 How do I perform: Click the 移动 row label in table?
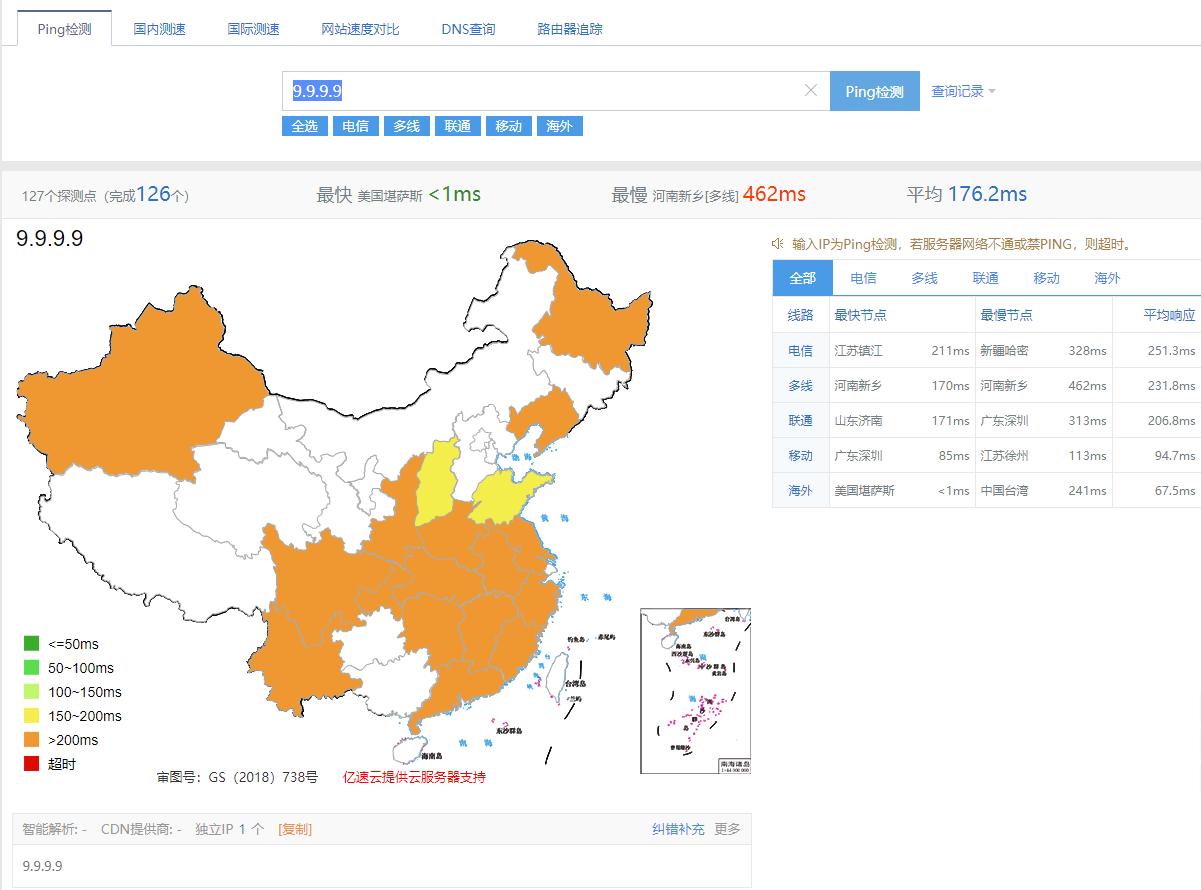pyautogui.click(x=800, y=456)
